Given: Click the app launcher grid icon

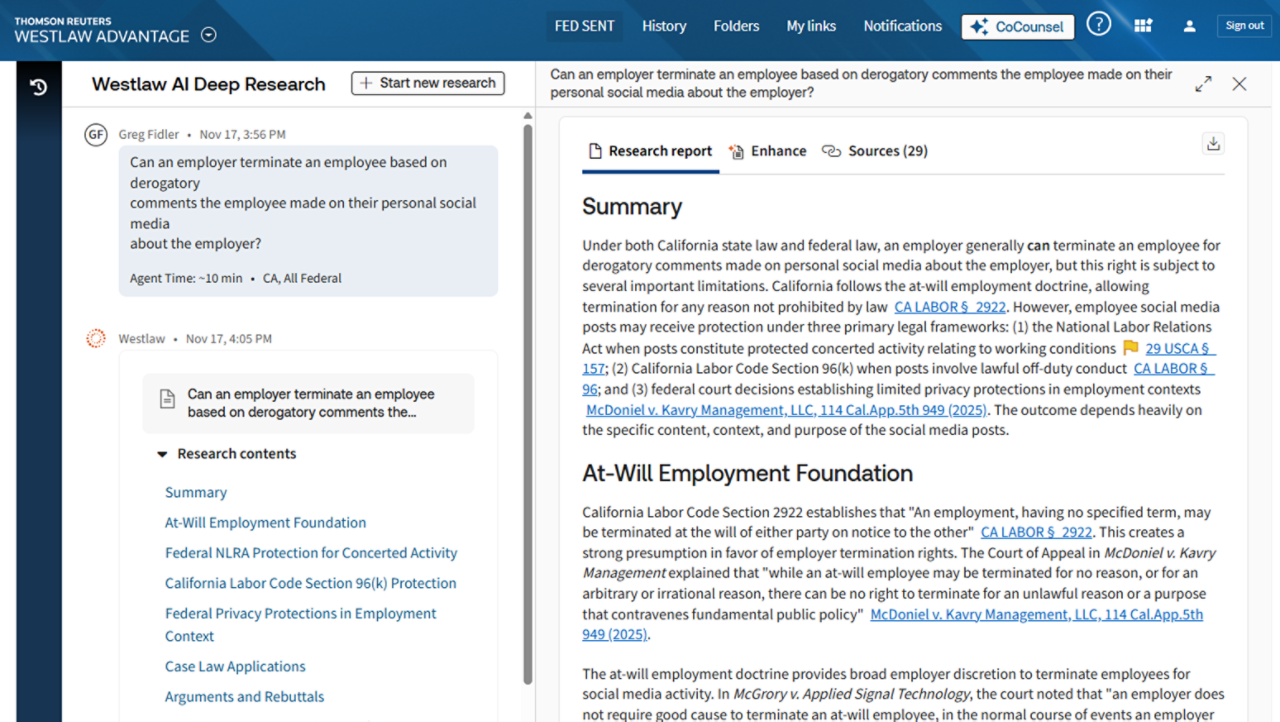Looking at the screenshot, I should 1143,24.
